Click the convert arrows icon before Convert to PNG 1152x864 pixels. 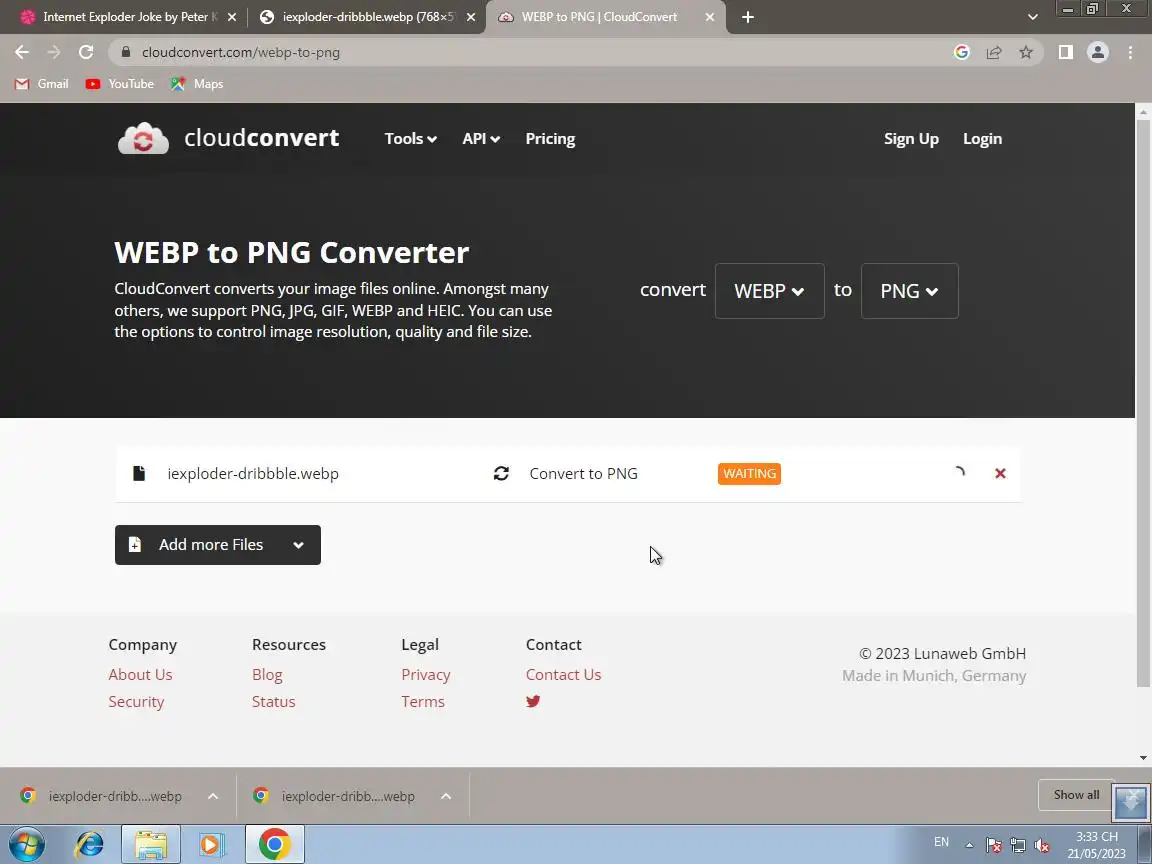pos(501,473)
